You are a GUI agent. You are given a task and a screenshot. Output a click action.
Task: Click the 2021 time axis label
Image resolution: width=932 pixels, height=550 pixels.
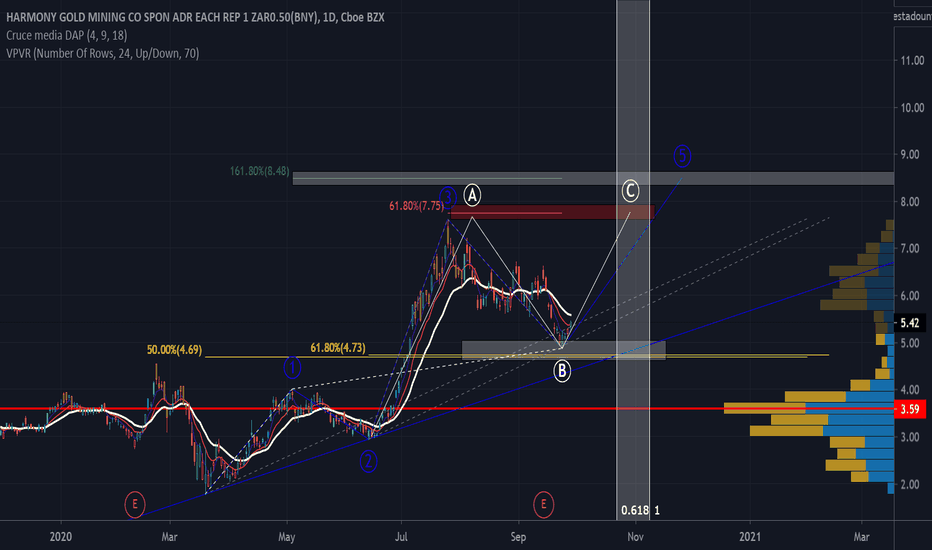pyautogui.click(x=750, y=537)
